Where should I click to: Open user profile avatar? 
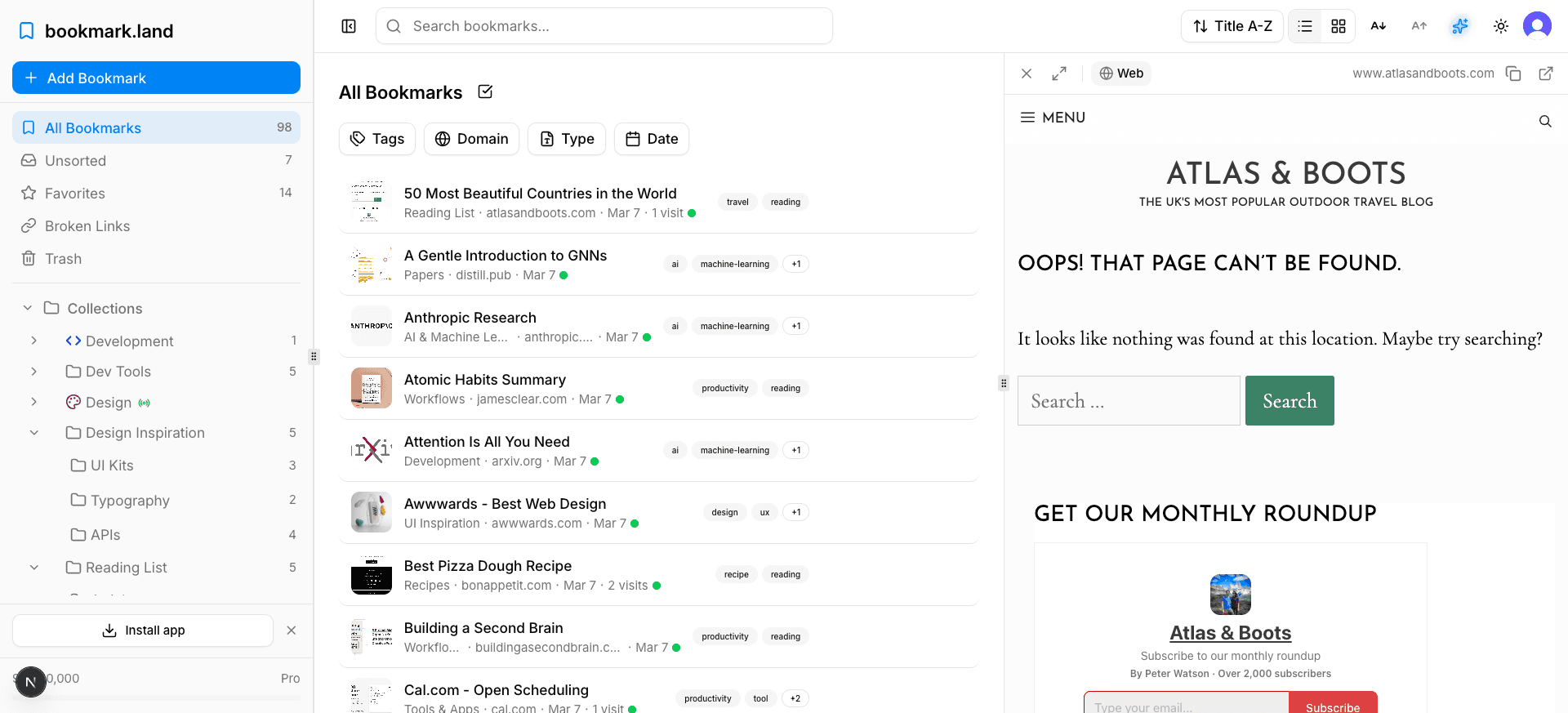coord(1537,25)
